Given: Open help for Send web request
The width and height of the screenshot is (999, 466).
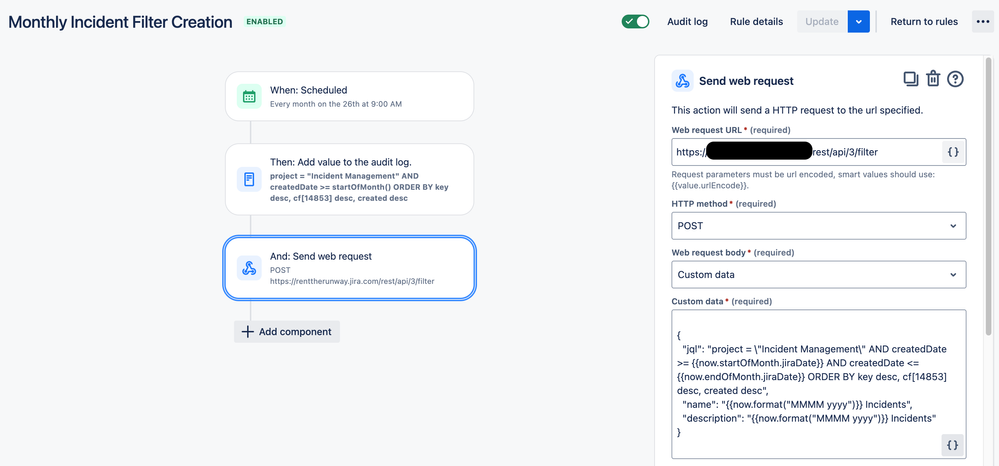Looking at the screenshot, I should [x=955, y=79].
